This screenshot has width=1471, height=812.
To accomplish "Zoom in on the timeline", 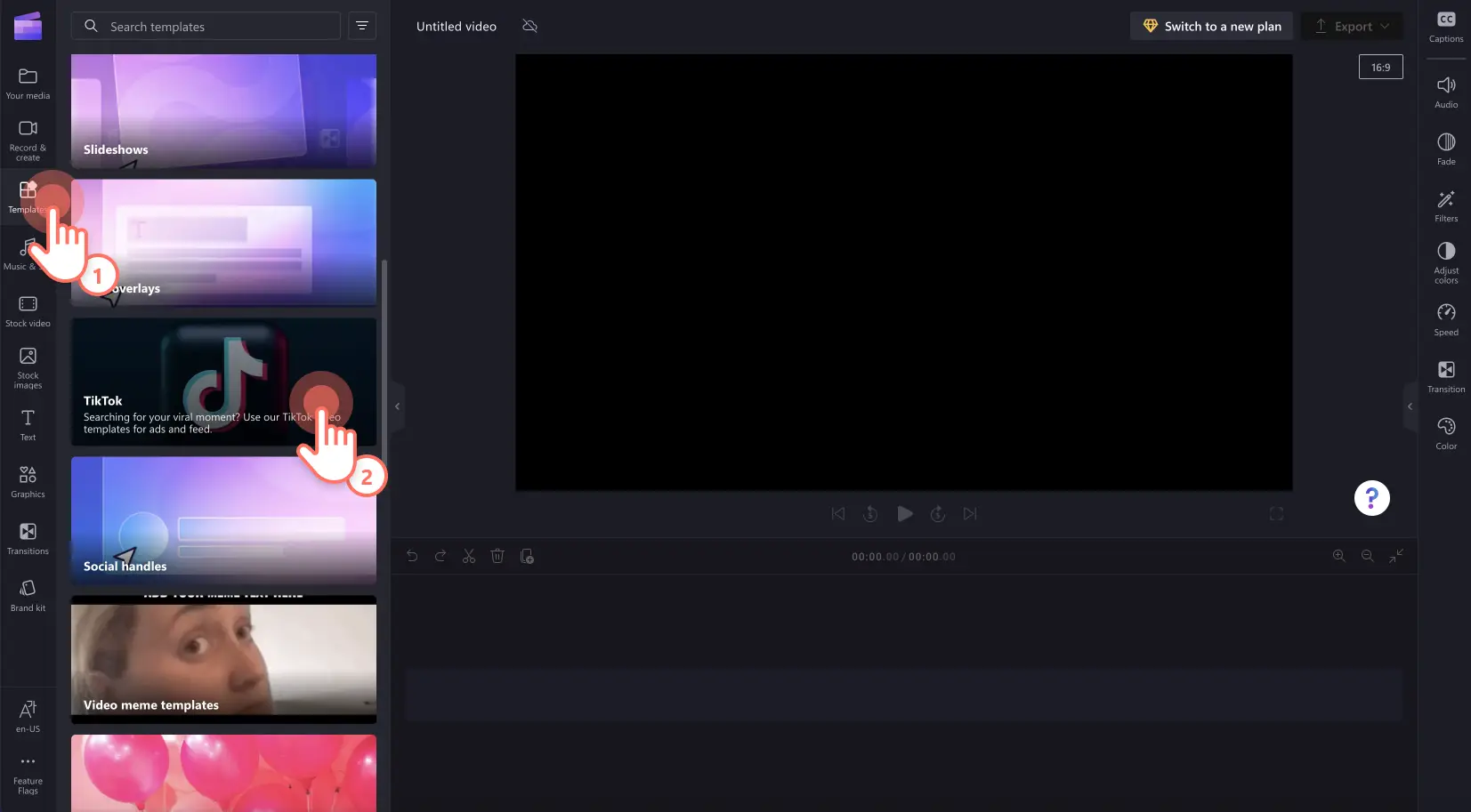I will [1338, 555].
